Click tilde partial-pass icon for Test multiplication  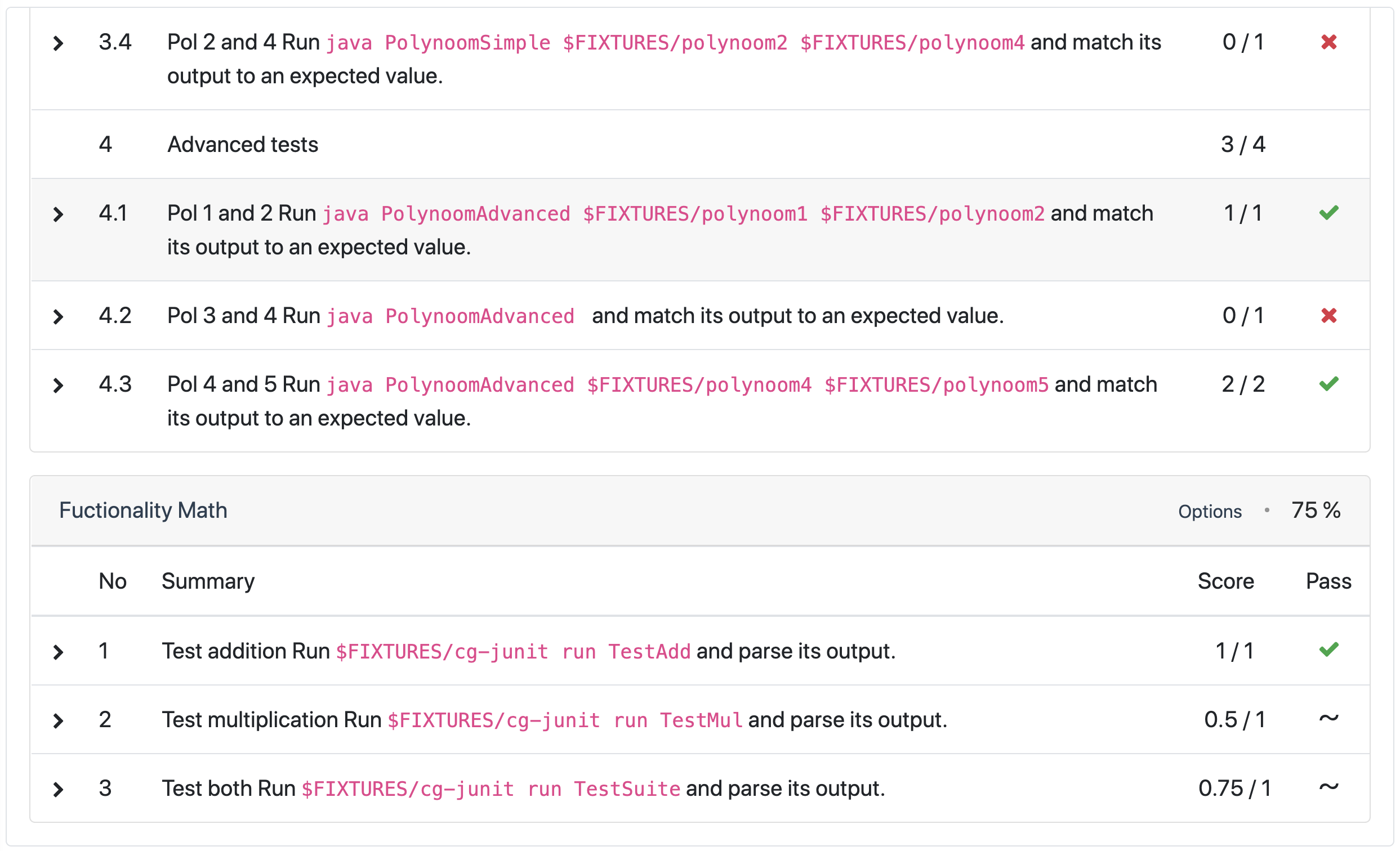[x=1328, y=718]
